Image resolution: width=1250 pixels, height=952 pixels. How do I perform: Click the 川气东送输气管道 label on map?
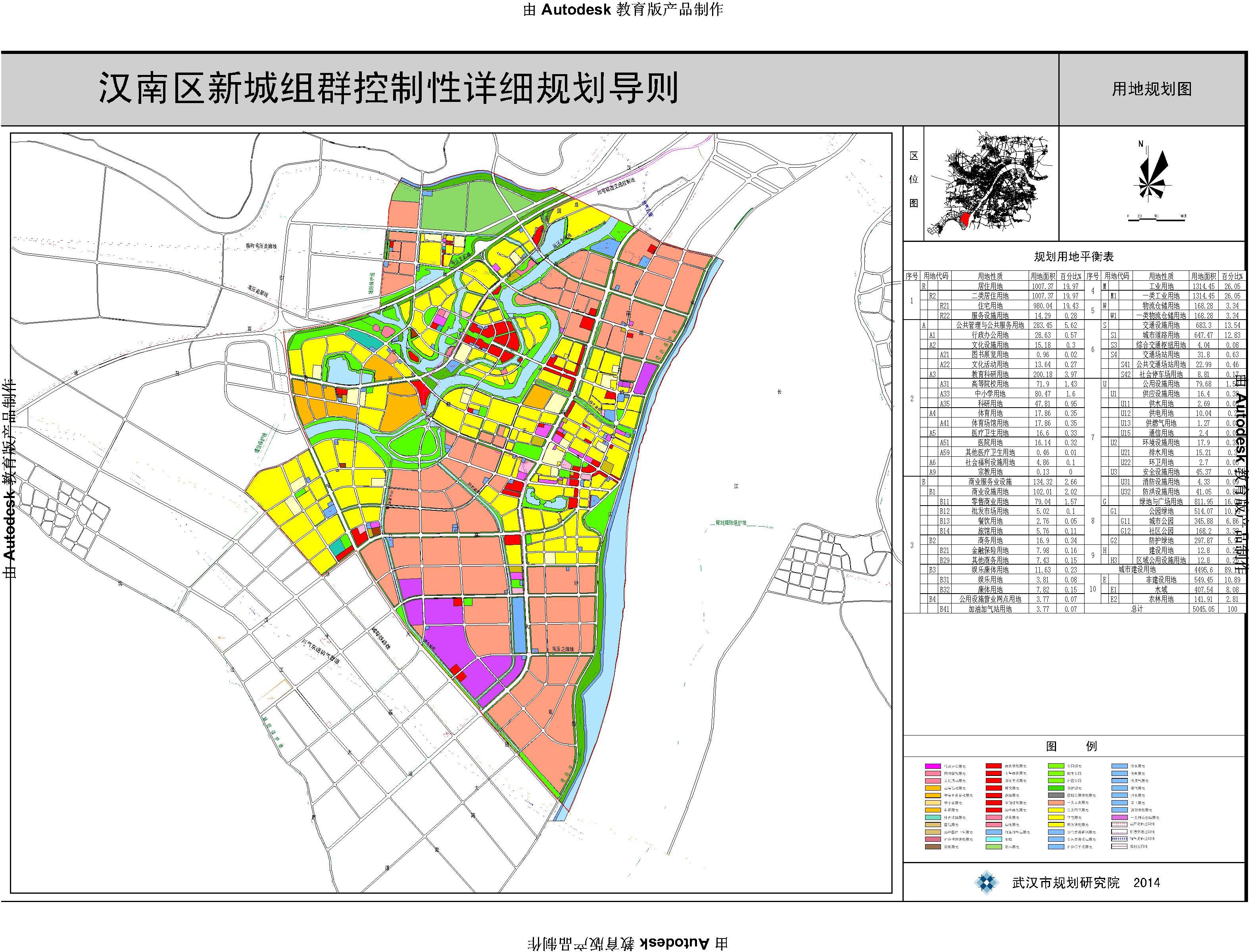(x=320, y=652)
